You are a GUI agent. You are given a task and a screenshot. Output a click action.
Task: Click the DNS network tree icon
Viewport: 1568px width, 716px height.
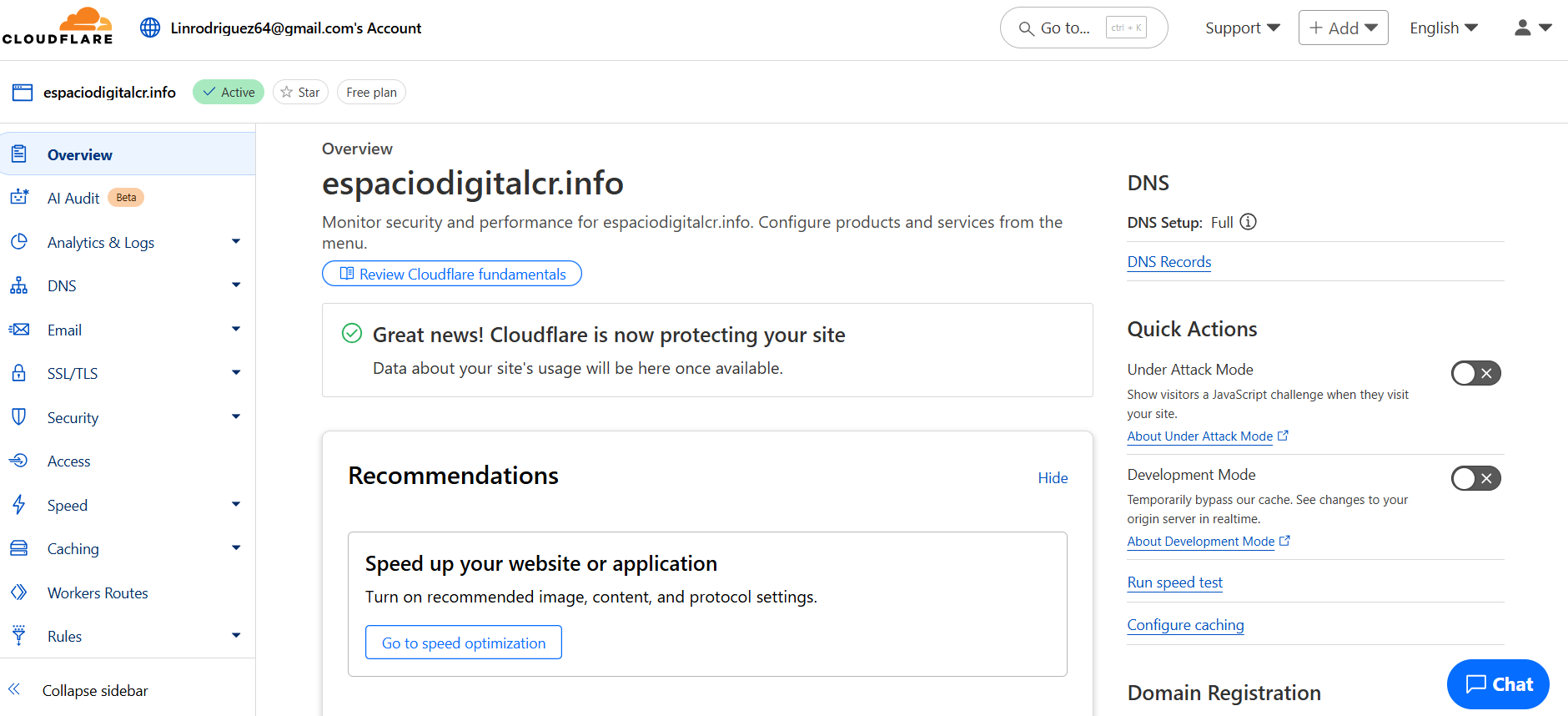click(x=18, y=285)
